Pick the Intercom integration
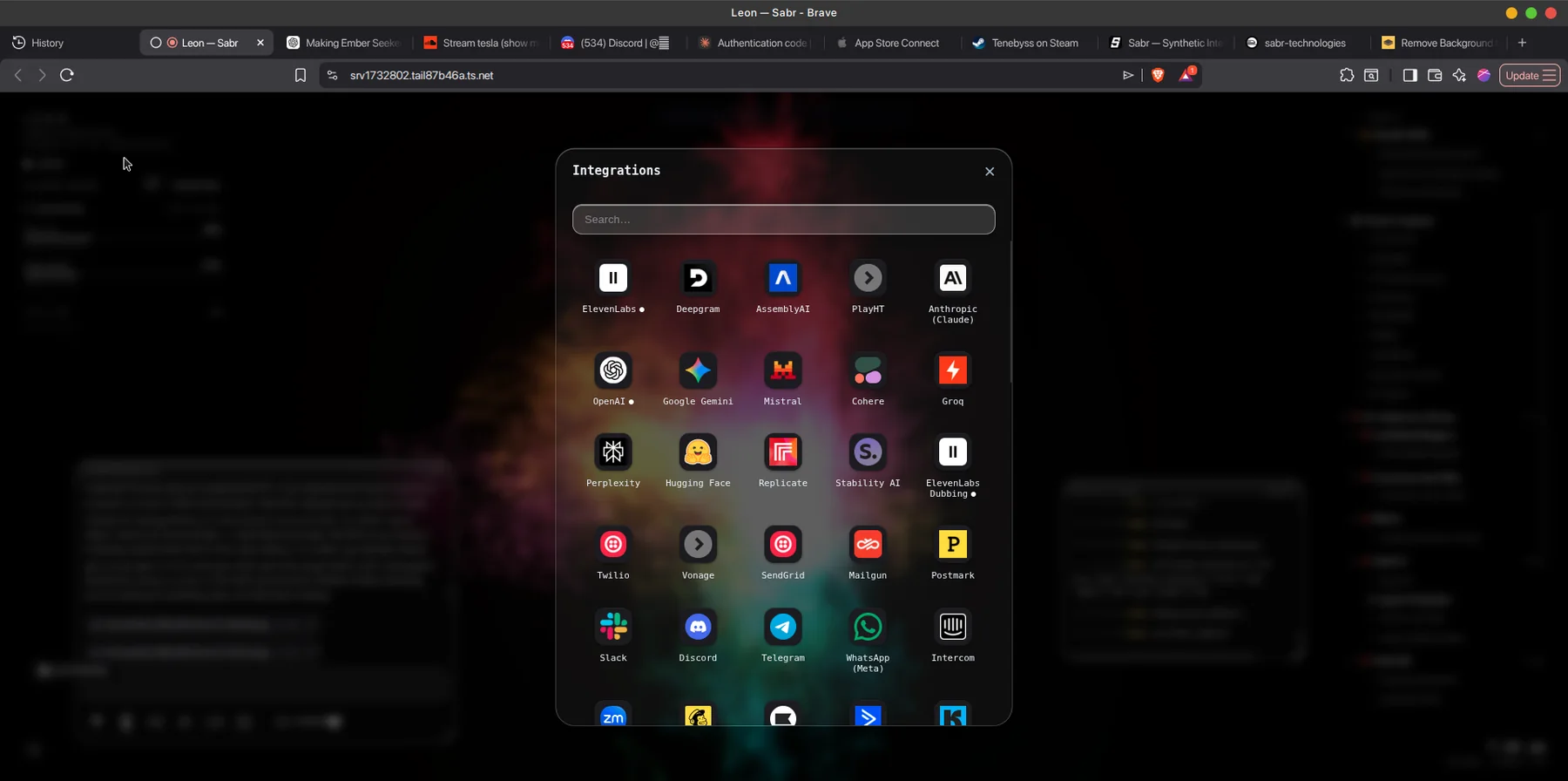Viewport: 1568px width, 781px height. click(953, 627)
